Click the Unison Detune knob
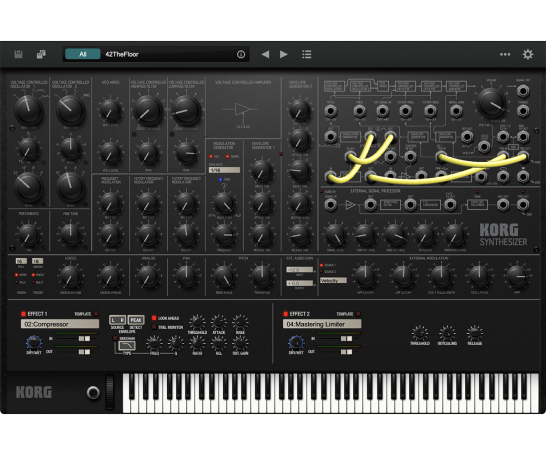 pyautogui.click(x=70, y=277)
